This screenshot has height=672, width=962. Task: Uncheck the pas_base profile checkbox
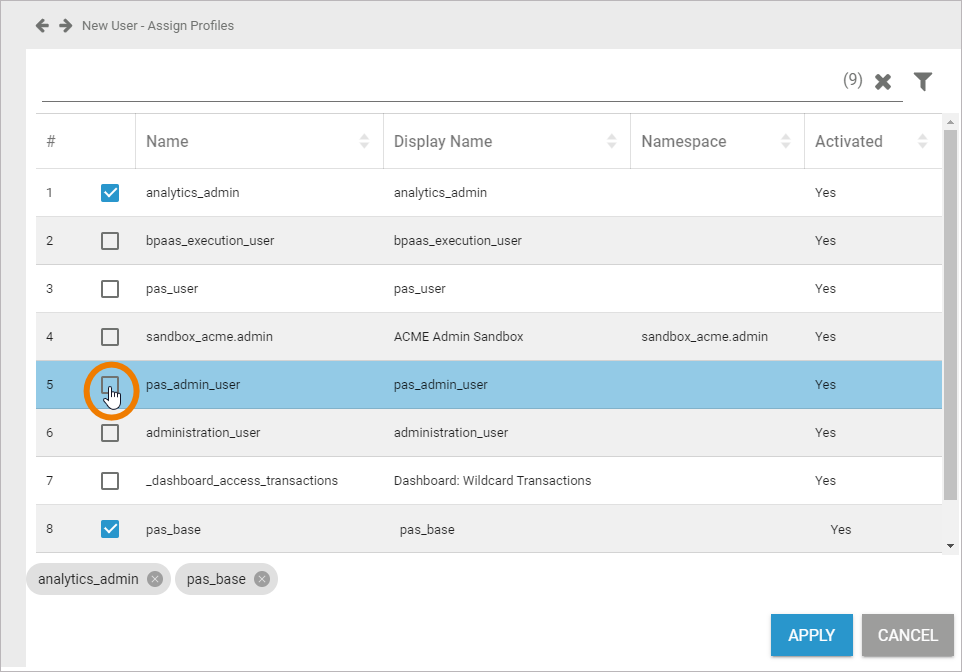[110, 529]
